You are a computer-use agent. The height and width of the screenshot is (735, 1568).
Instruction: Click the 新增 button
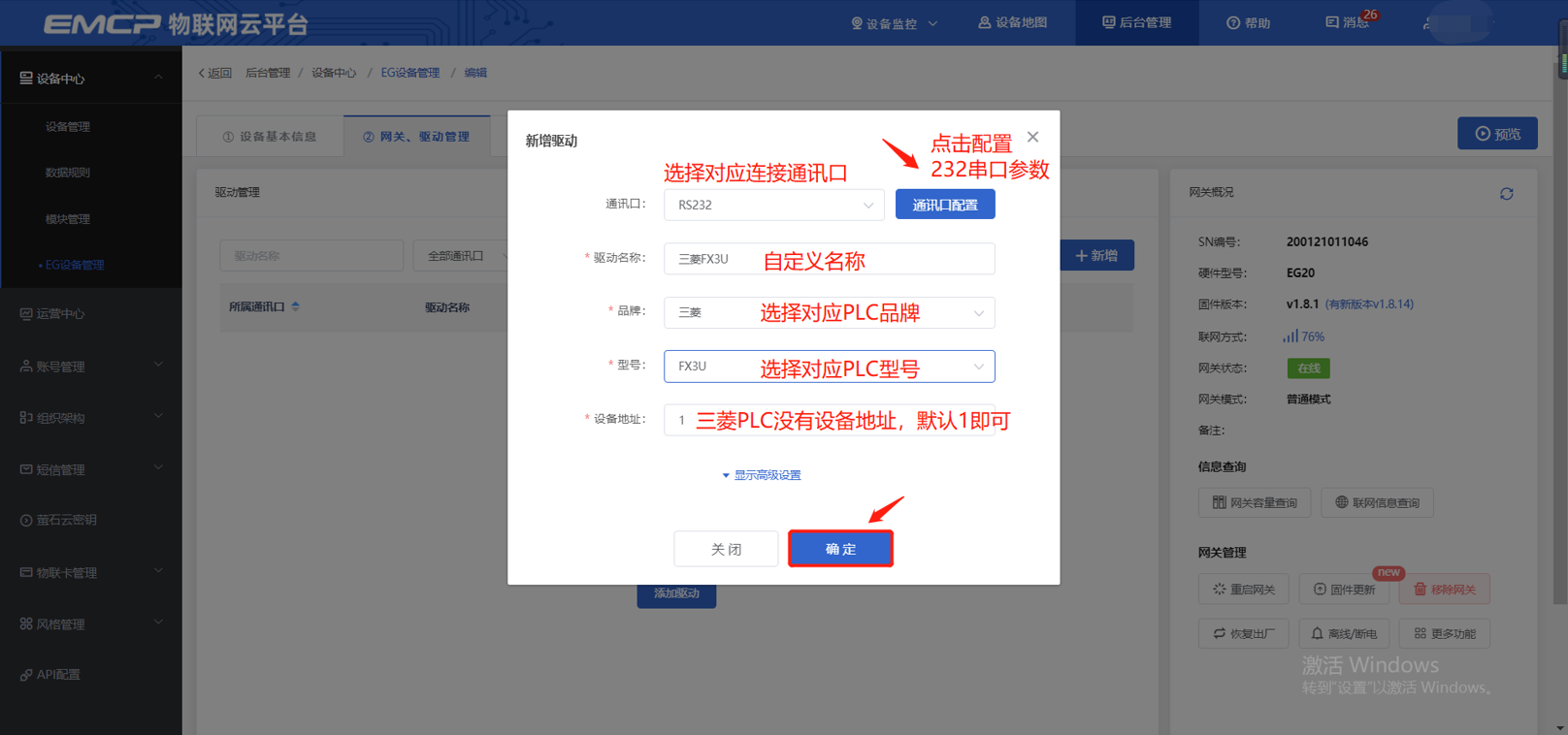[x=1096, y=255]
